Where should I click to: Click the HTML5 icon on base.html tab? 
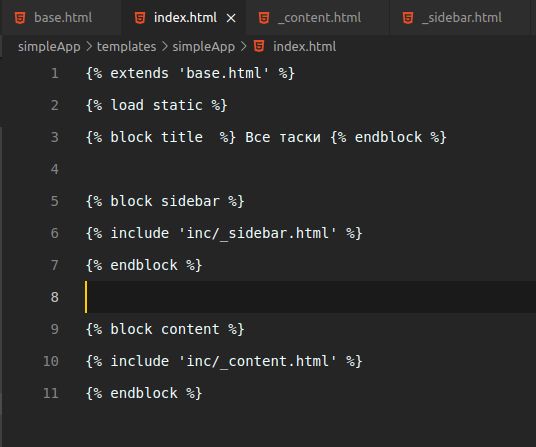click(20, 18)
